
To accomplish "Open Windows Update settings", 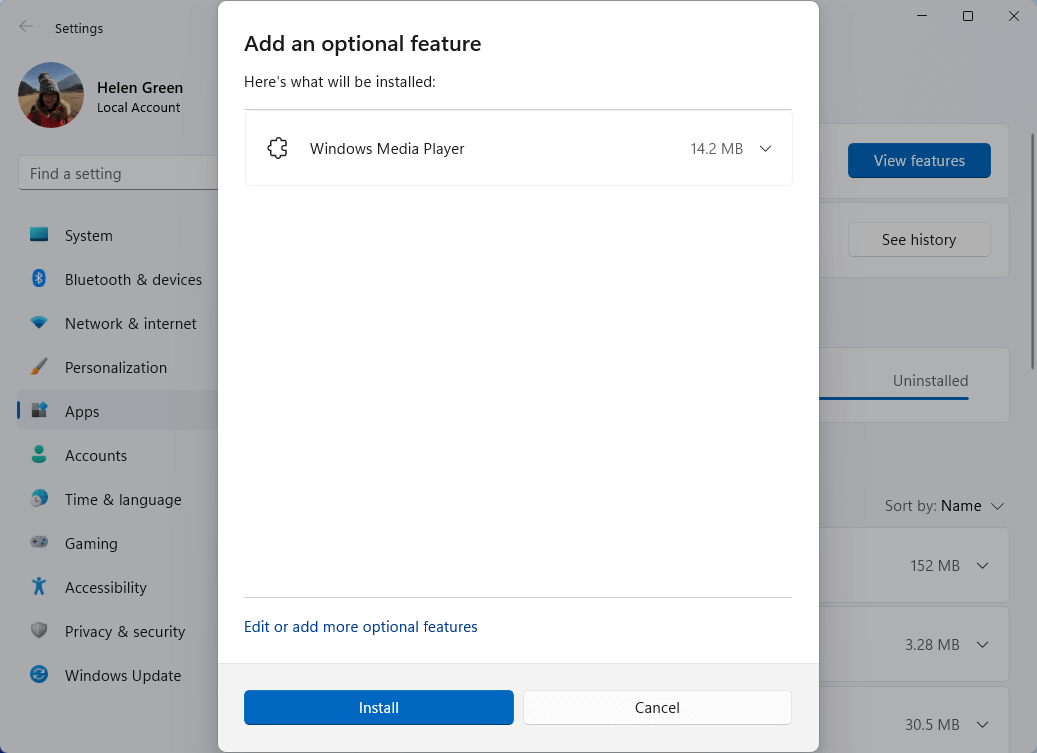I will (117, 675).
